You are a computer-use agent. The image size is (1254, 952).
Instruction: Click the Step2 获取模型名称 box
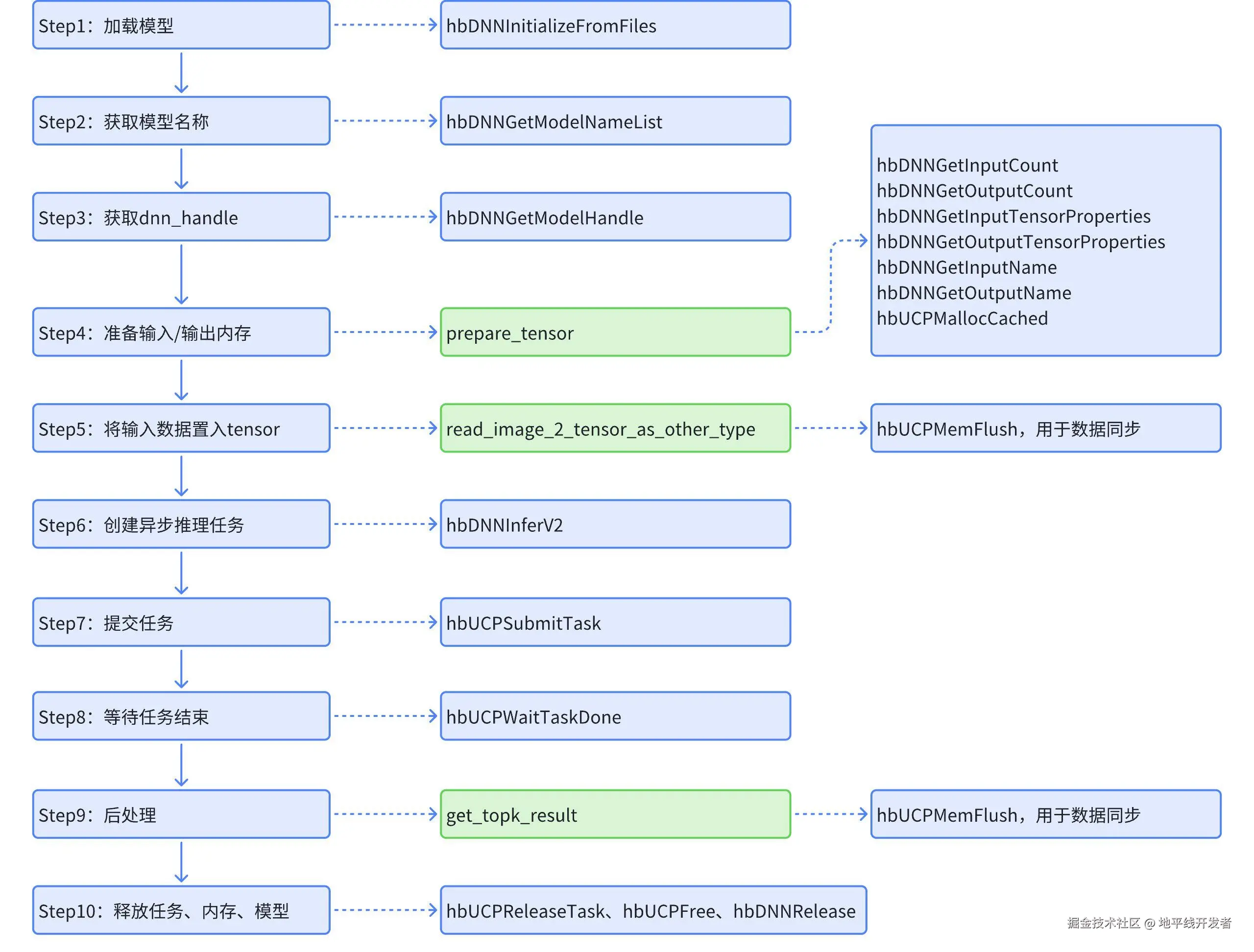[x=181, y=121]
